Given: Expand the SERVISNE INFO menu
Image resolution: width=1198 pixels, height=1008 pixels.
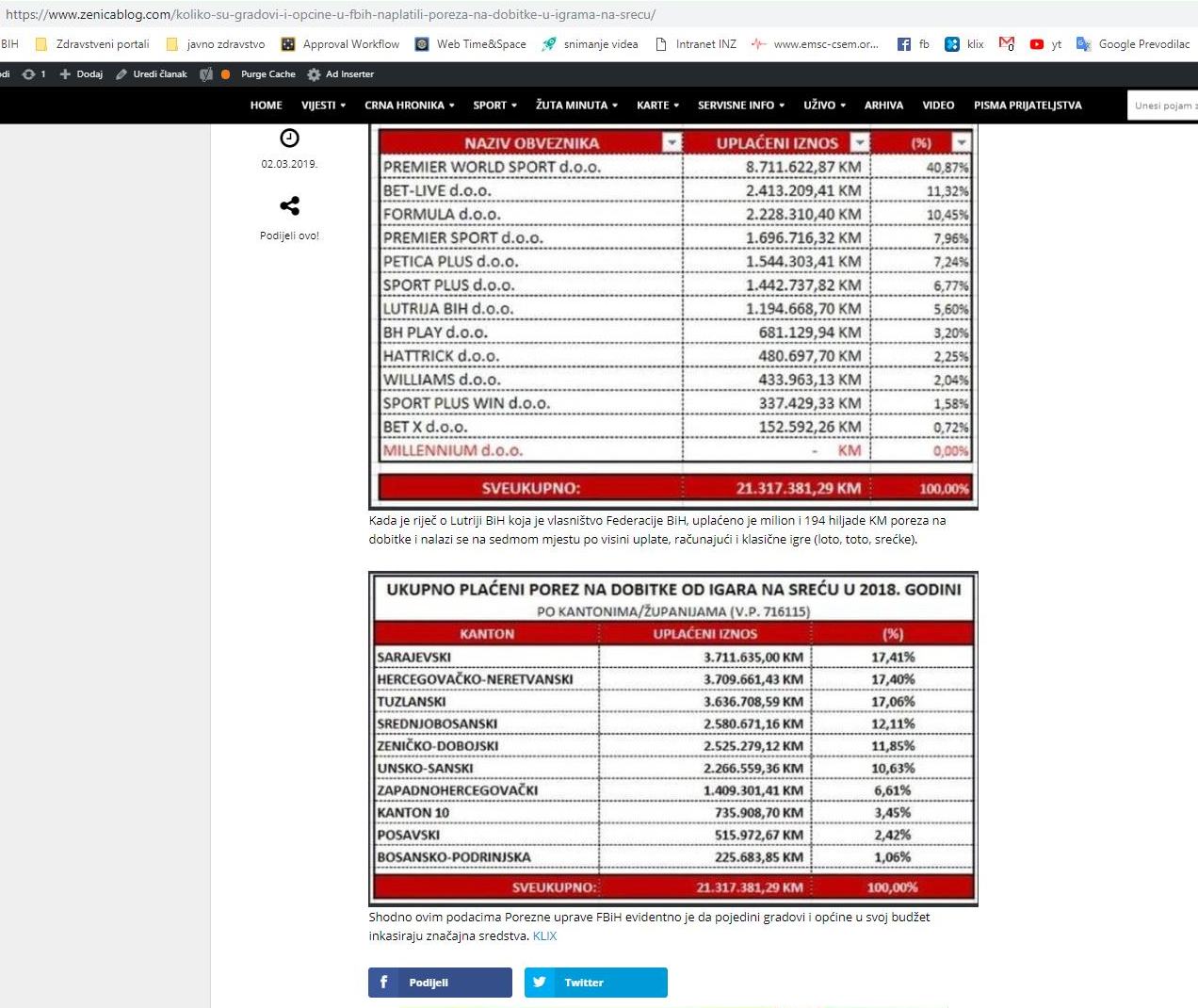Looking at the screenshot, I should (x=740, y=106).
